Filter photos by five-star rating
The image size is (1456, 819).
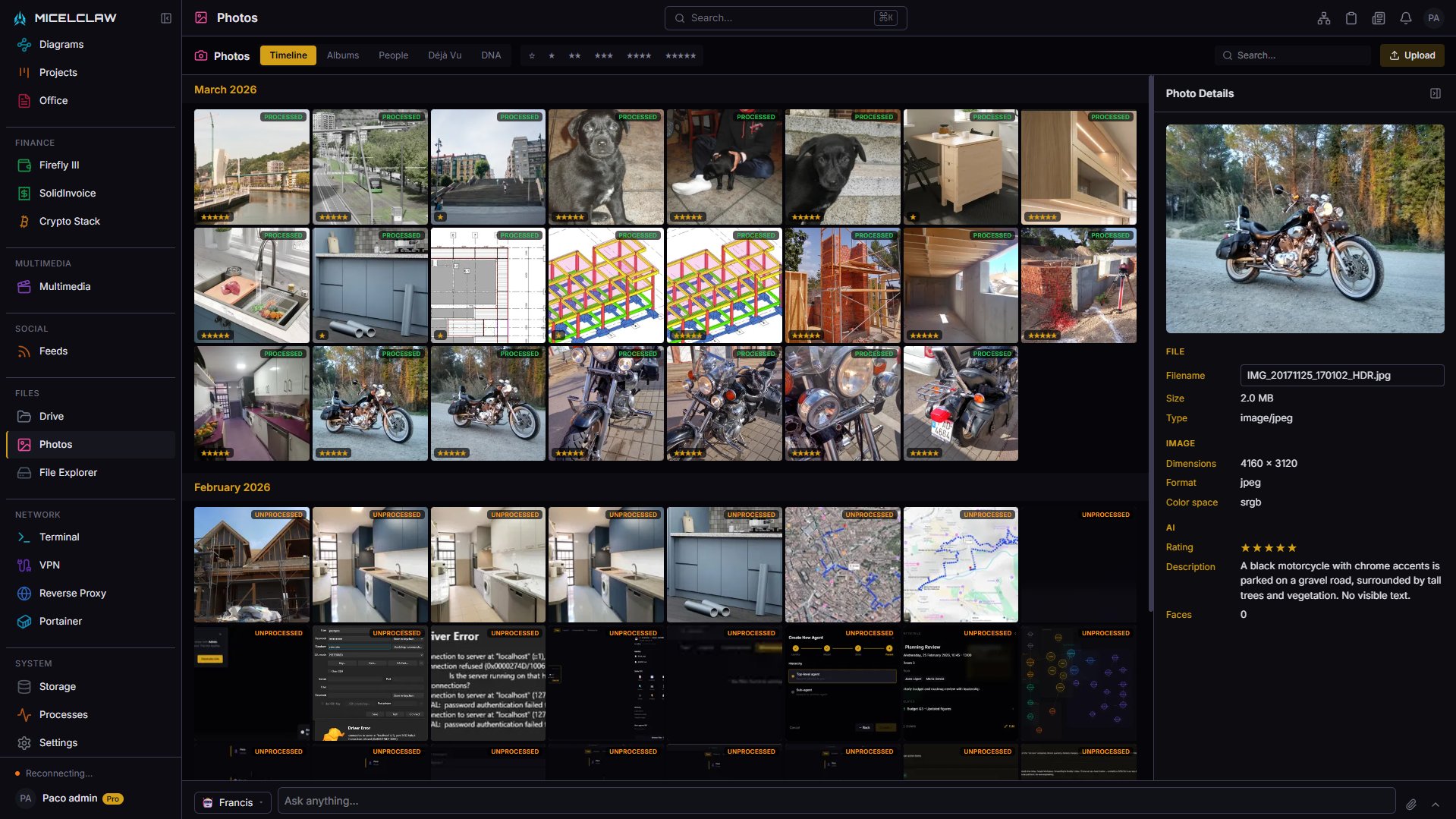(681, 55)
